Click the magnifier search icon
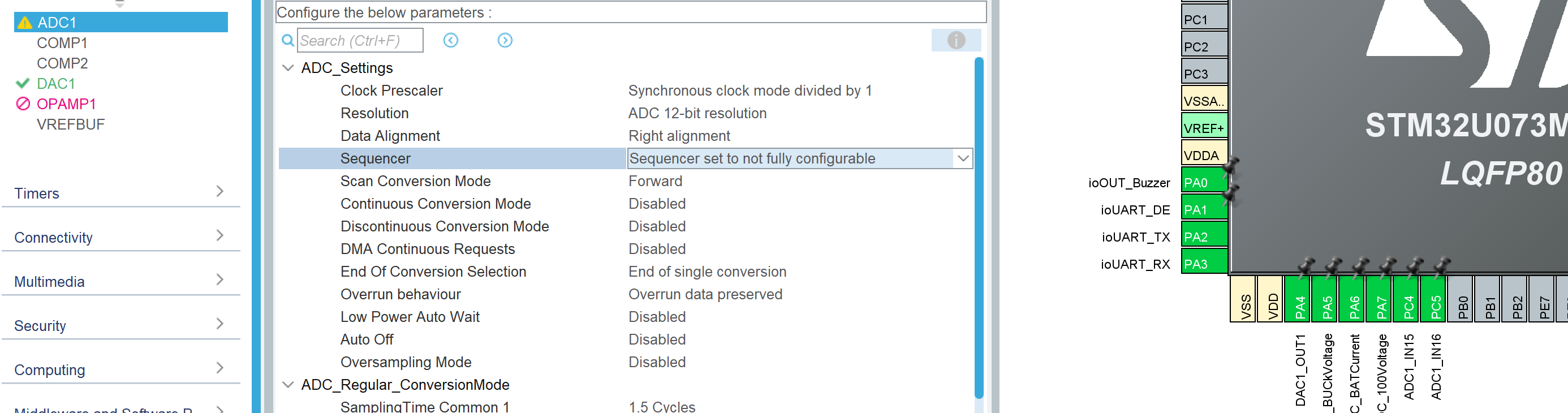This screenshot has height=413, width=1568. (287, 40)
